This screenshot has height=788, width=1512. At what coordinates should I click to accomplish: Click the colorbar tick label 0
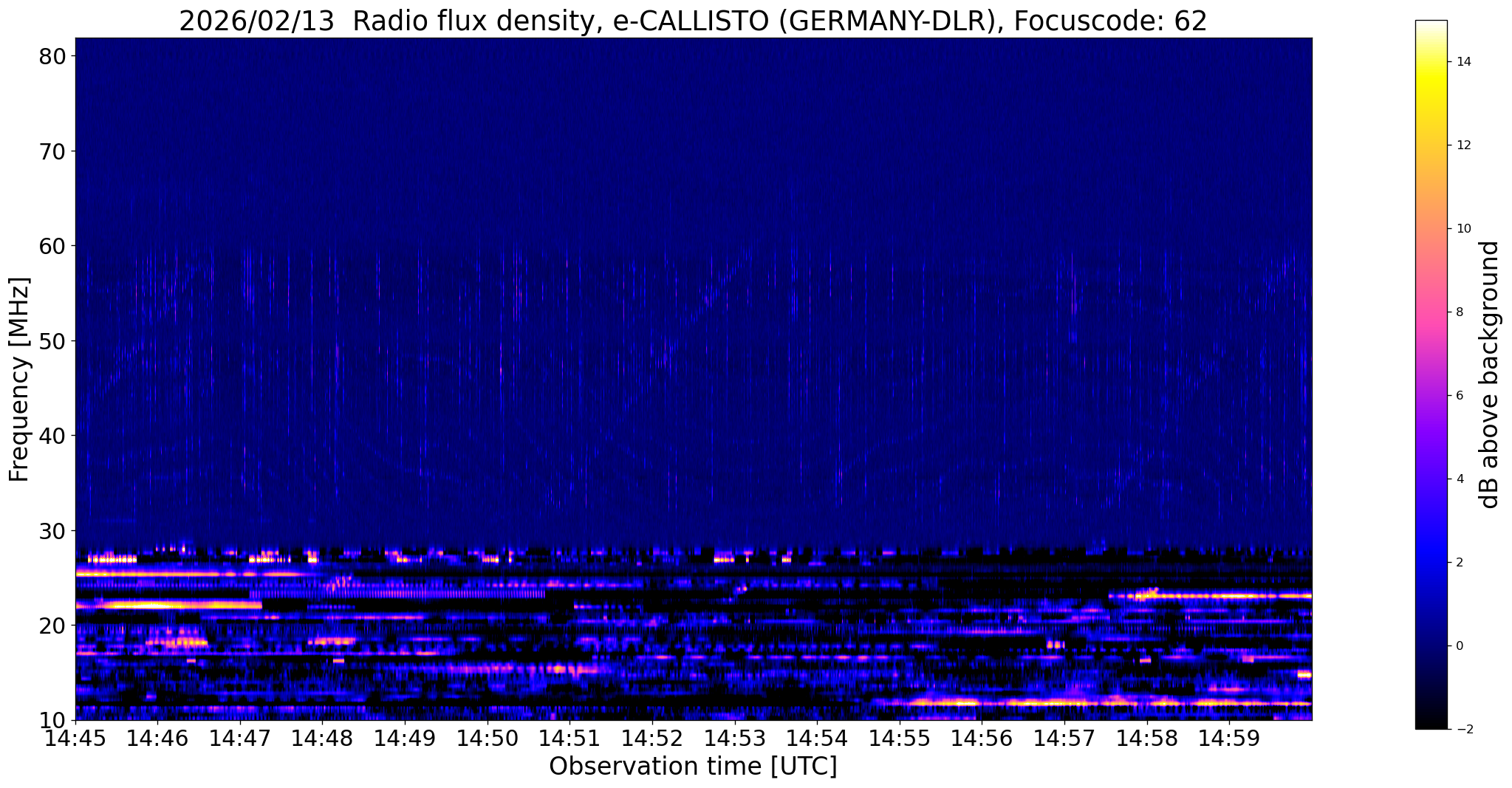click(x=1460, y=646)
